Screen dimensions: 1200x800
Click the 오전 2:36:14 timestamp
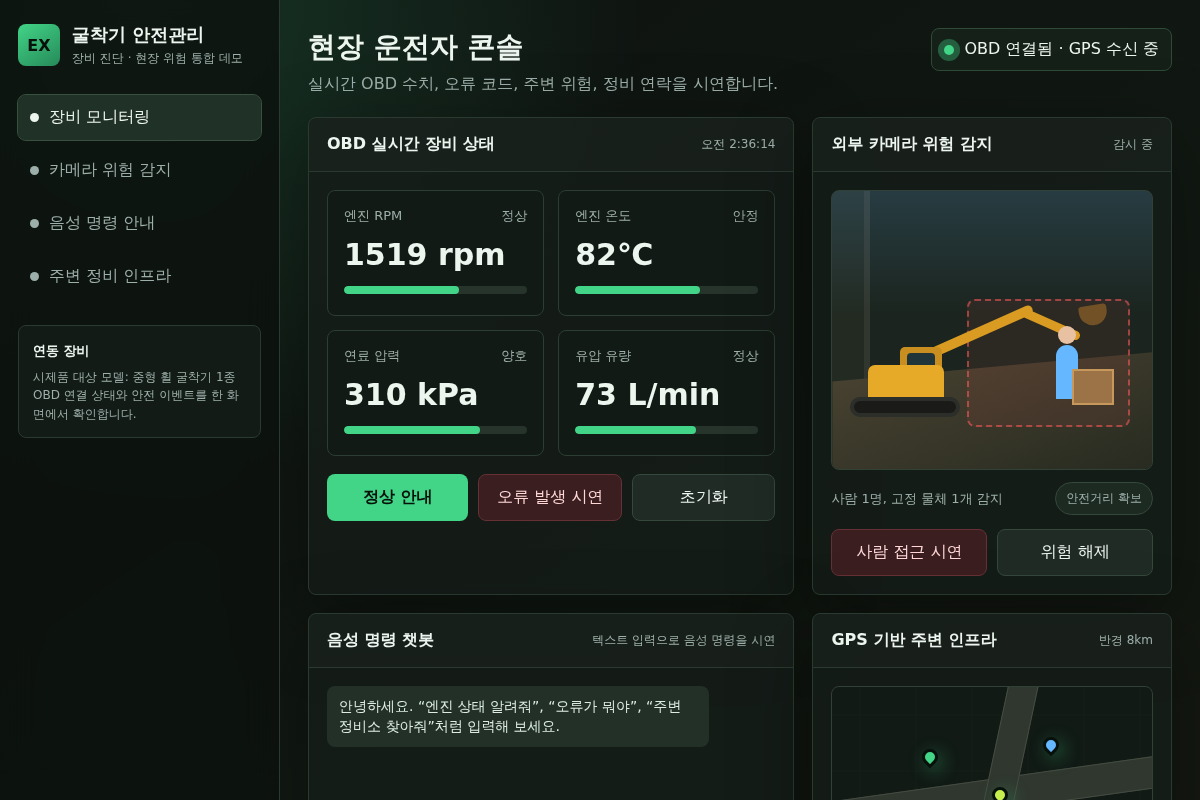738,144
